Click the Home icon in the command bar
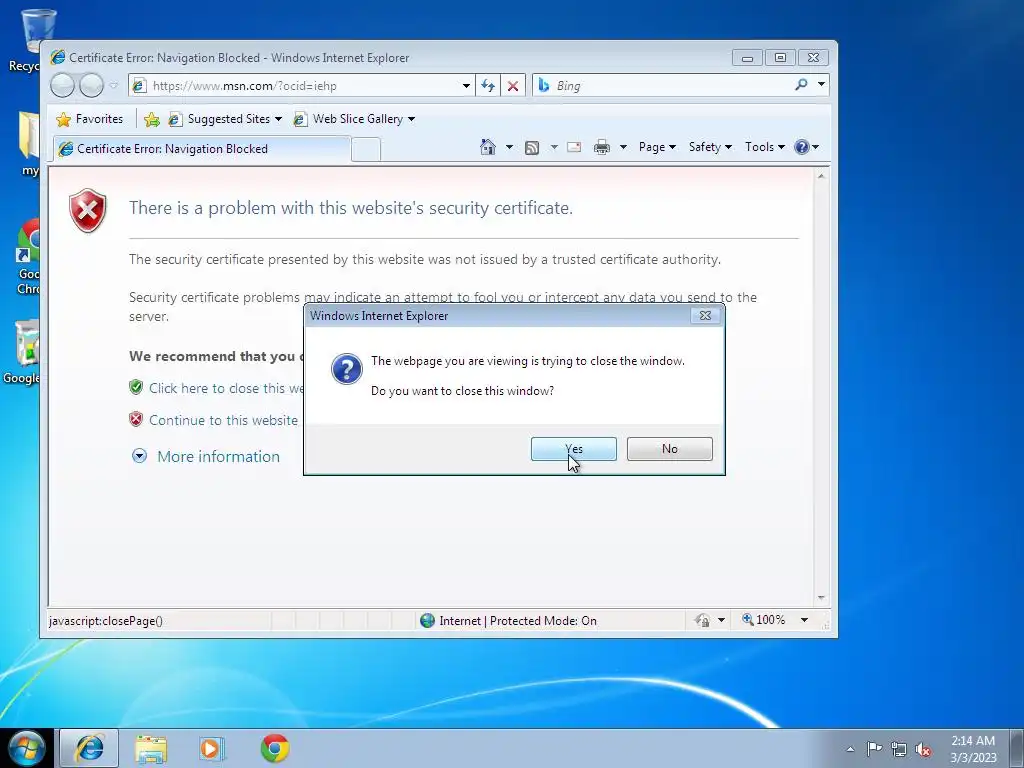The width and height of the screenshot is (1024, 768). click(487, 147)
